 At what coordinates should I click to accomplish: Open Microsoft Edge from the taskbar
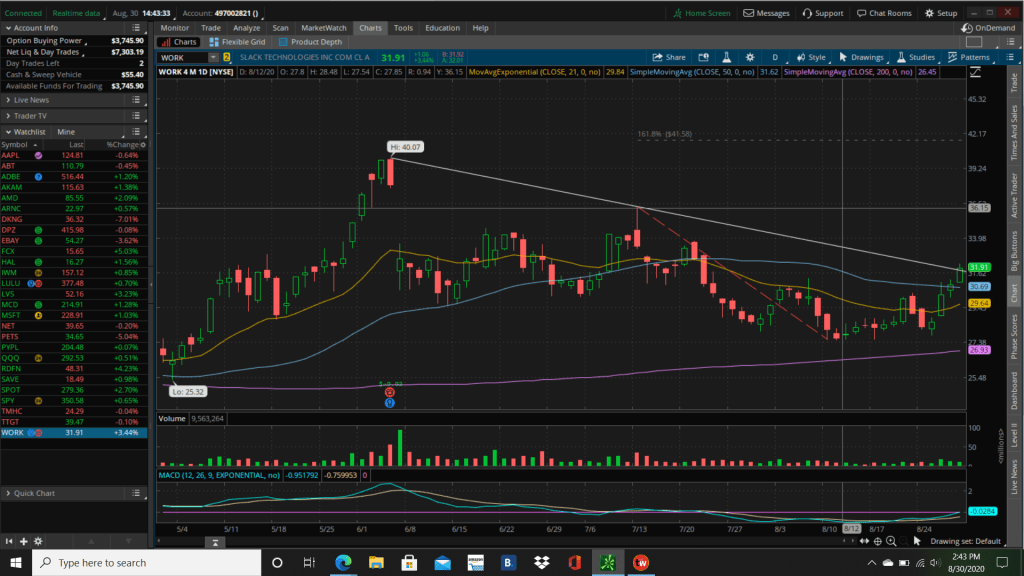343,562
